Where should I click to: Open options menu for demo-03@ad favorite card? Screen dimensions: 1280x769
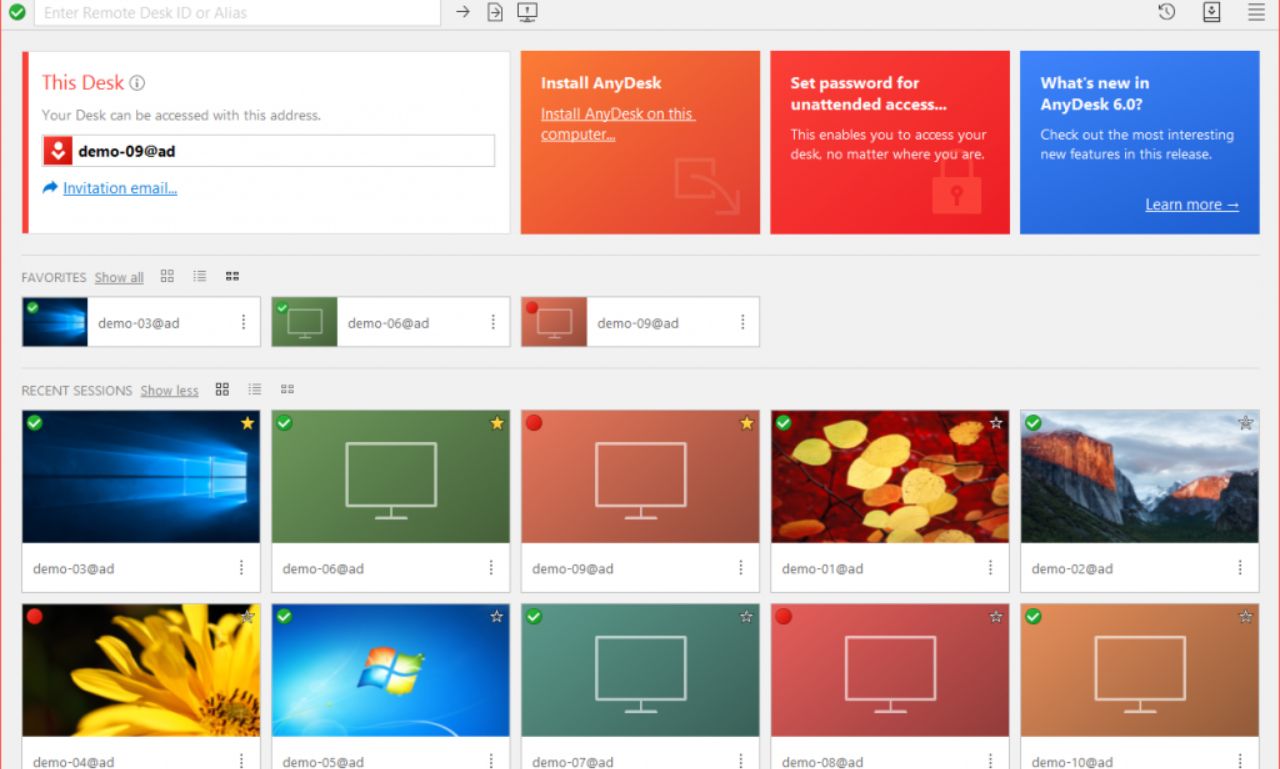pyautogui.click(x=243, y=322)
